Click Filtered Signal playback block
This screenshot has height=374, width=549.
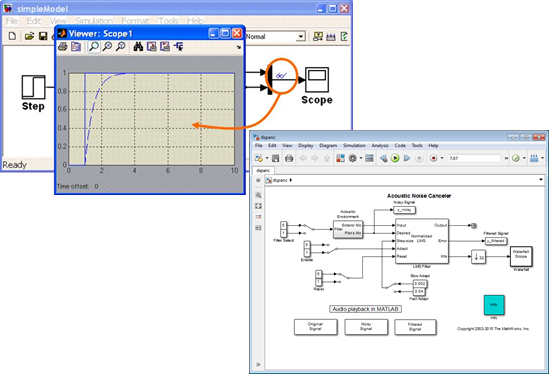pyautogui.click(x=415, y=327)
